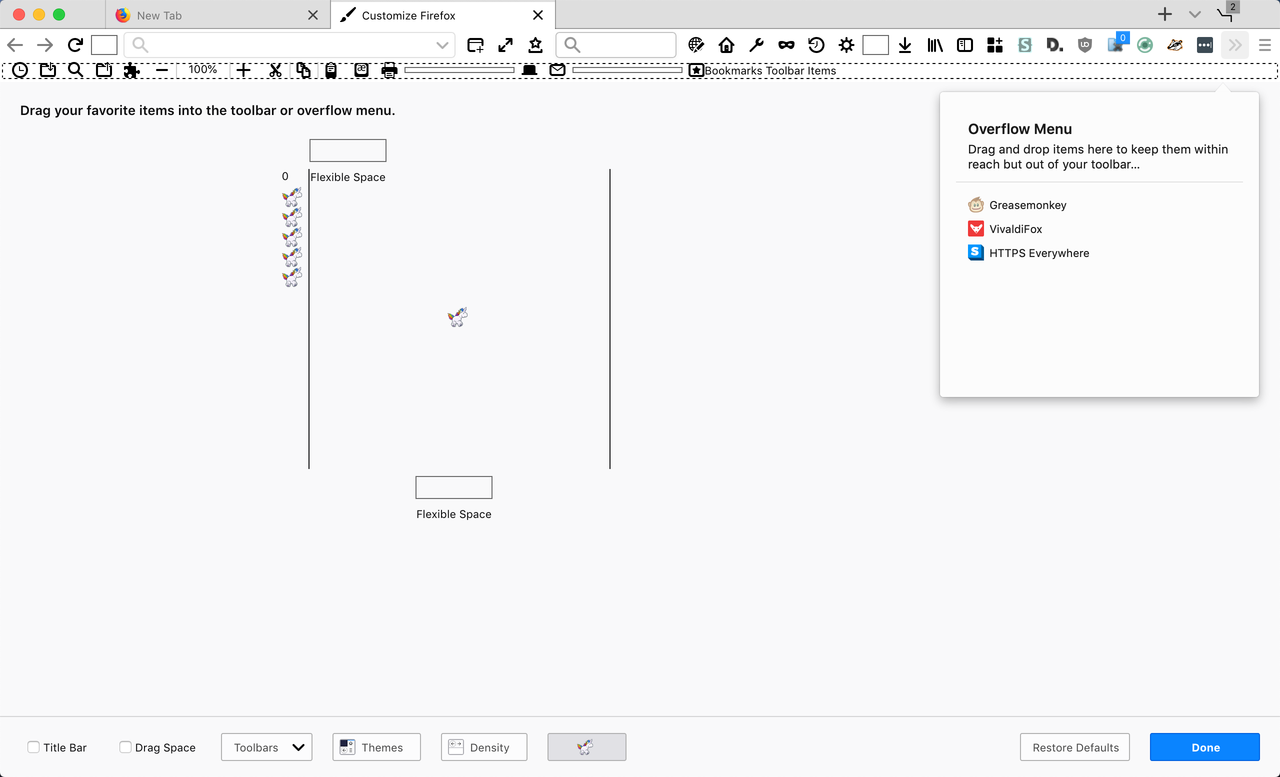Click the bottom Flexible Space box in palette
1280x777 pixels.
(x=454, y=487)
